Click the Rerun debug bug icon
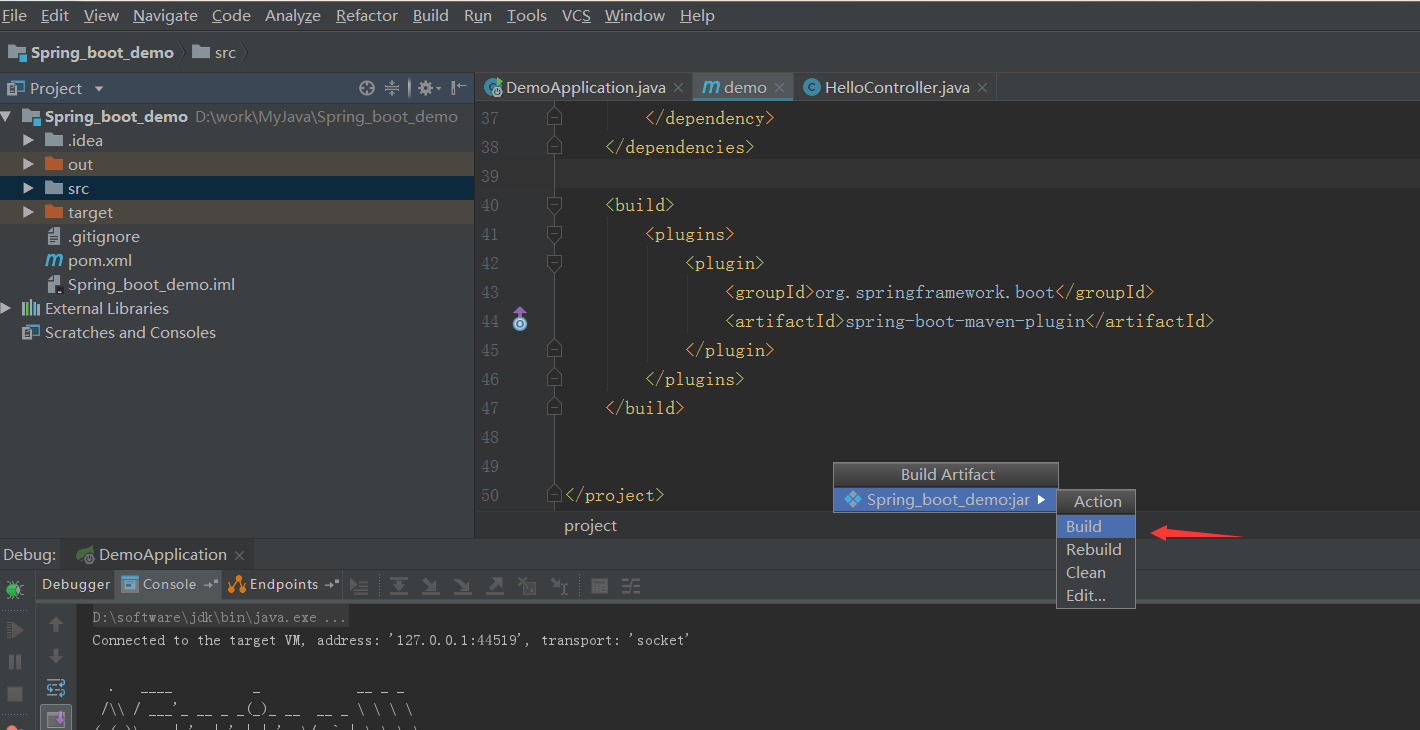 tap(15, 589)
